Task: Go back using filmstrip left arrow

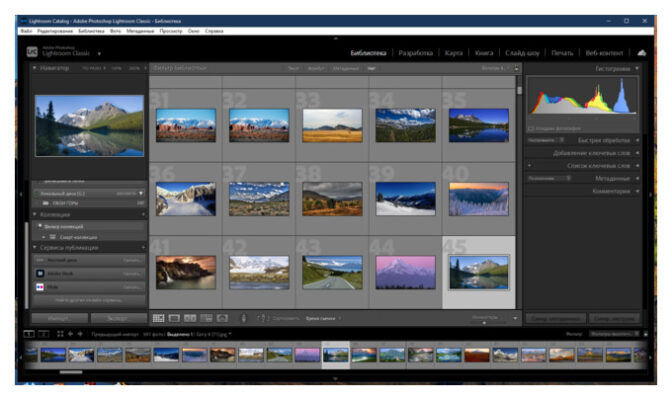Action: tap(70, 334)
